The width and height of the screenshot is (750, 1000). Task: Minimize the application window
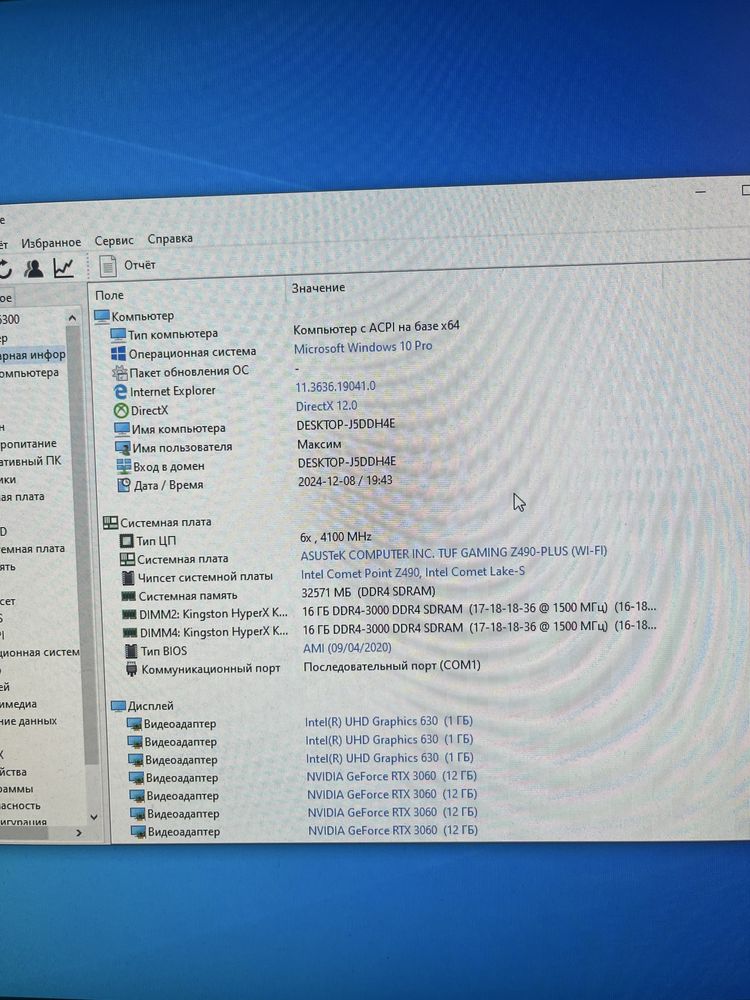pos(700,191)
